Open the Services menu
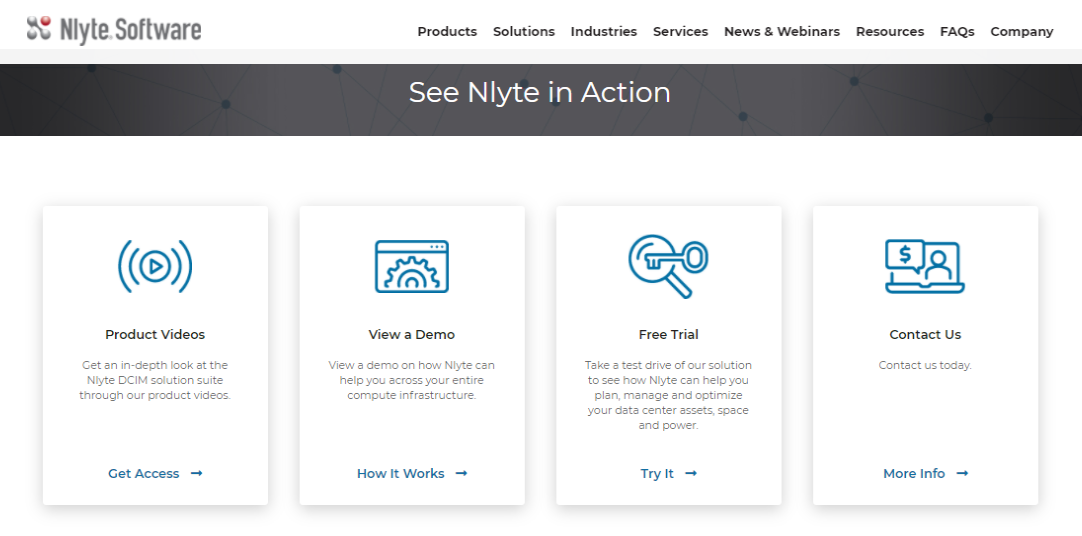 point(680,32)
